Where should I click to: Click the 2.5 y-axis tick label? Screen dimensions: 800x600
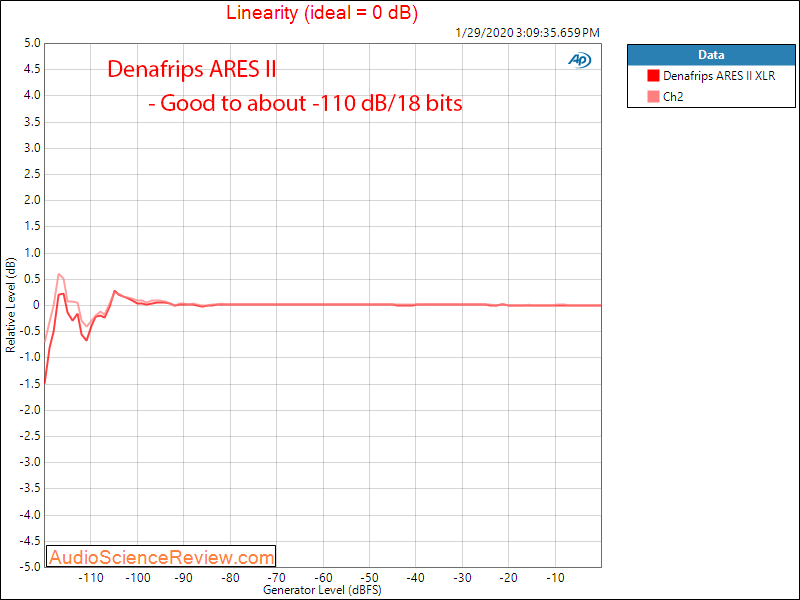pos(32,174)
